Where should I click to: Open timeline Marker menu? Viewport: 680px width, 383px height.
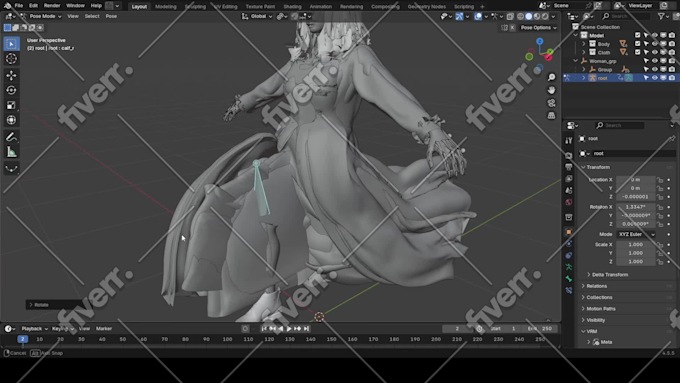[104, 329]
